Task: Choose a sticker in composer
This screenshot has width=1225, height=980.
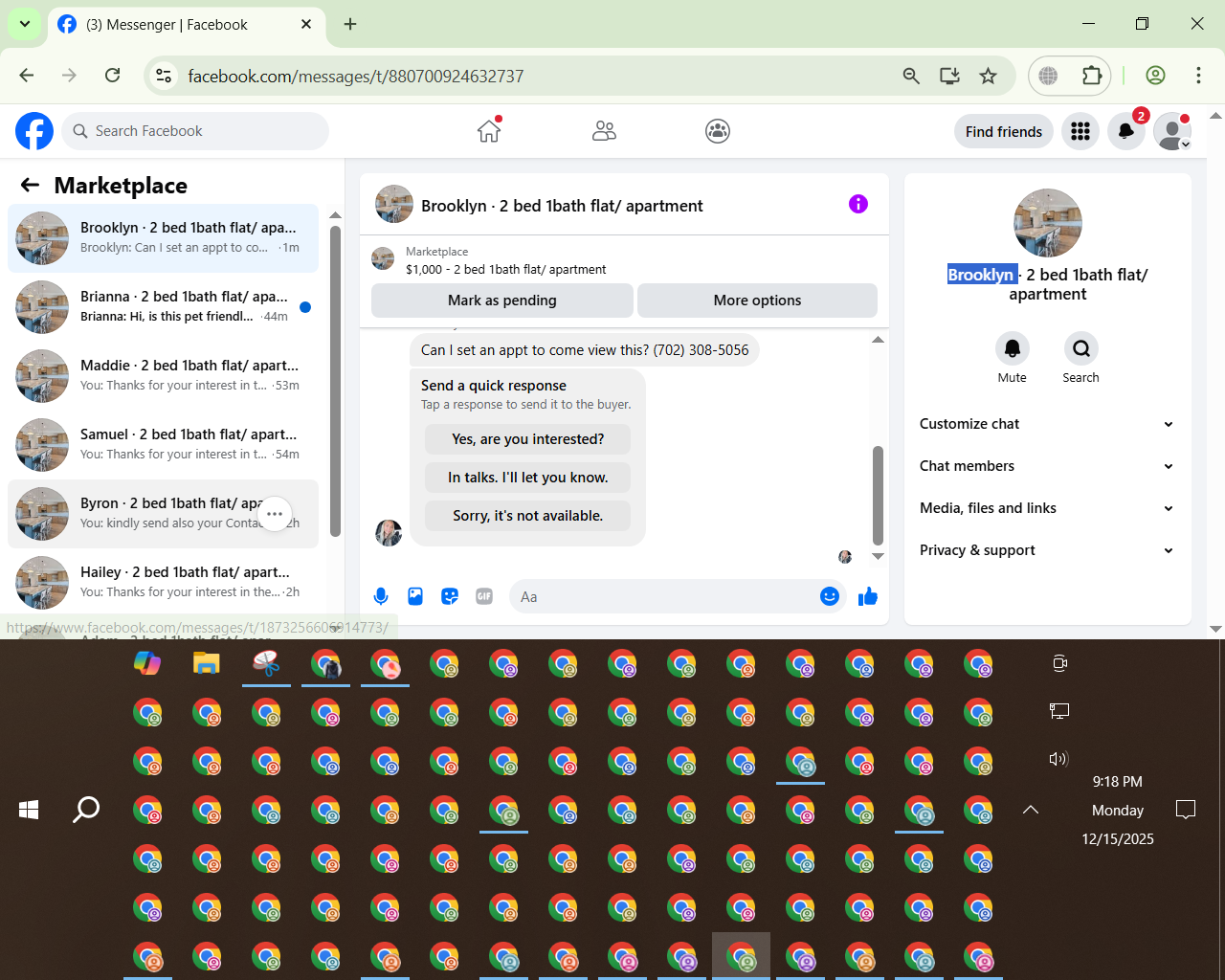Action: [x=450, y=596]
